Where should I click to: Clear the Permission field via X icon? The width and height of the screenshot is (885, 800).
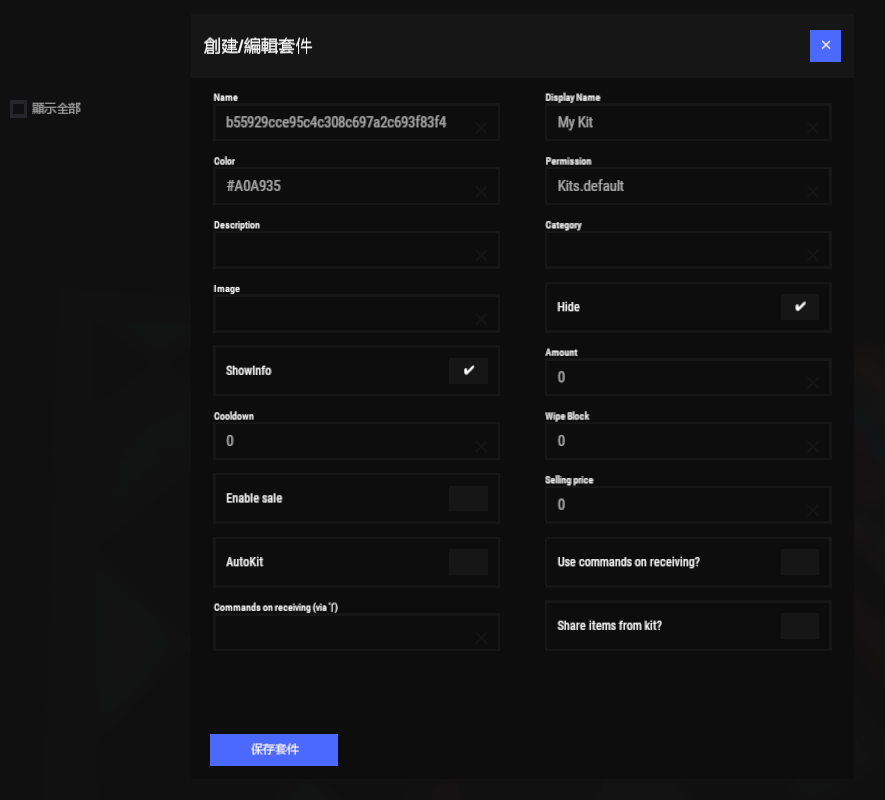[813, 192]
